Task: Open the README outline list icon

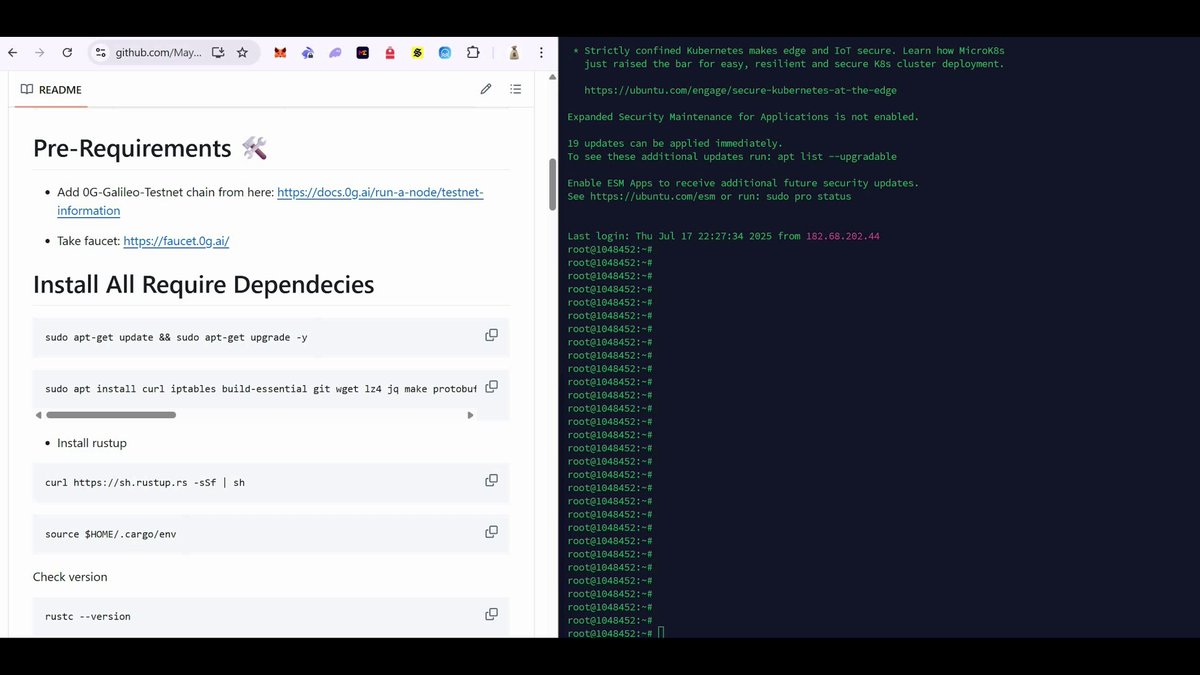Action: [515, 89]
